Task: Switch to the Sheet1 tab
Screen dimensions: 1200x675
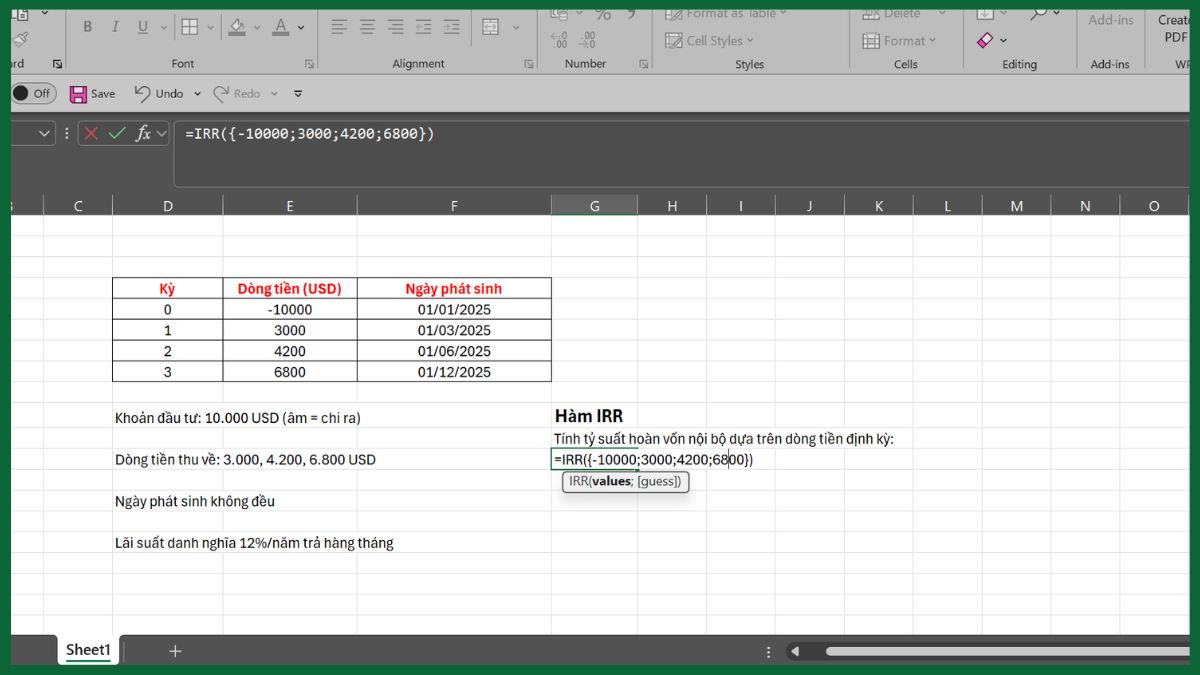Action: (88, 649)
